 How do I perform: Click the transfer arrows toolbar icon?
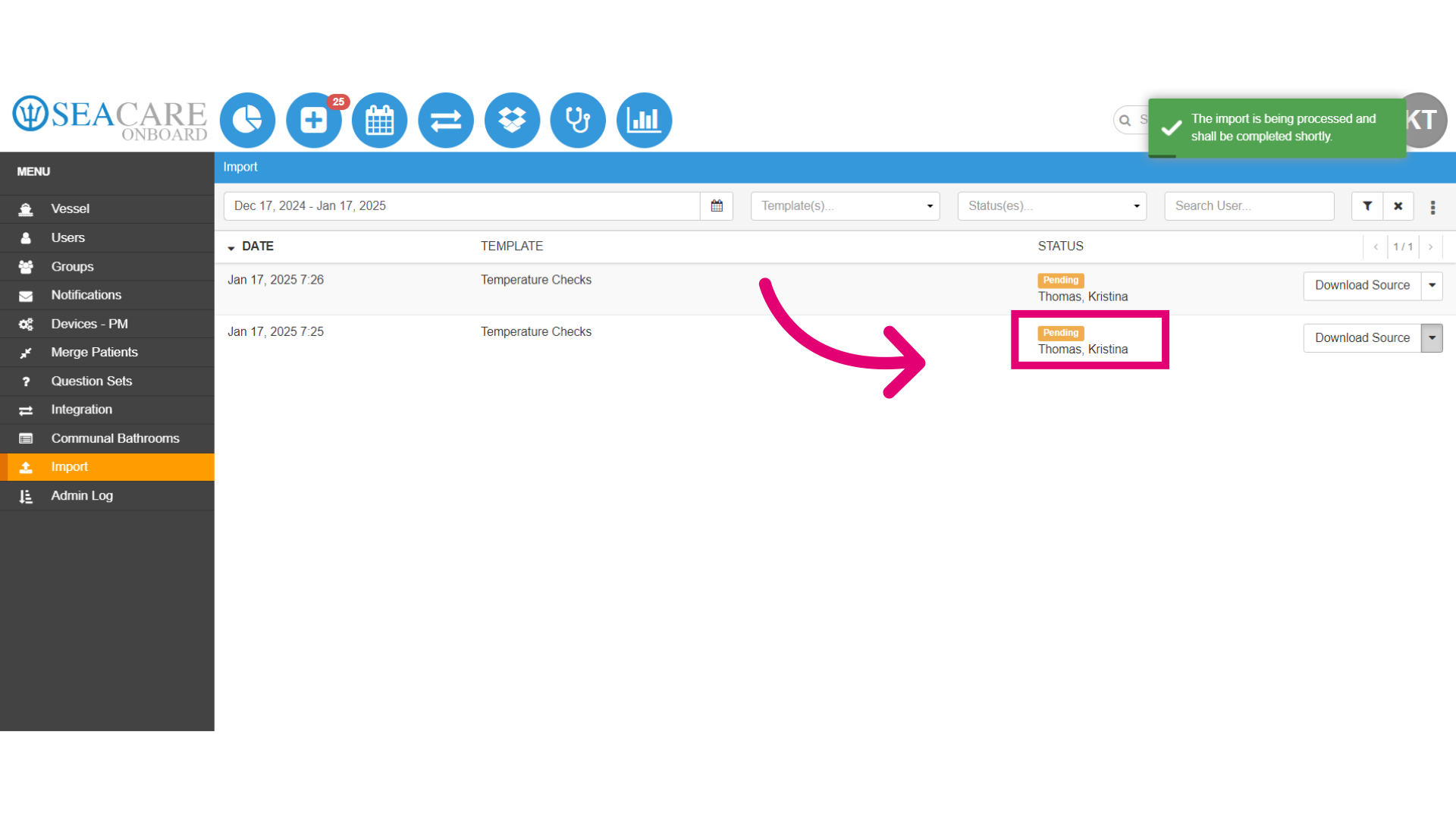446,120
